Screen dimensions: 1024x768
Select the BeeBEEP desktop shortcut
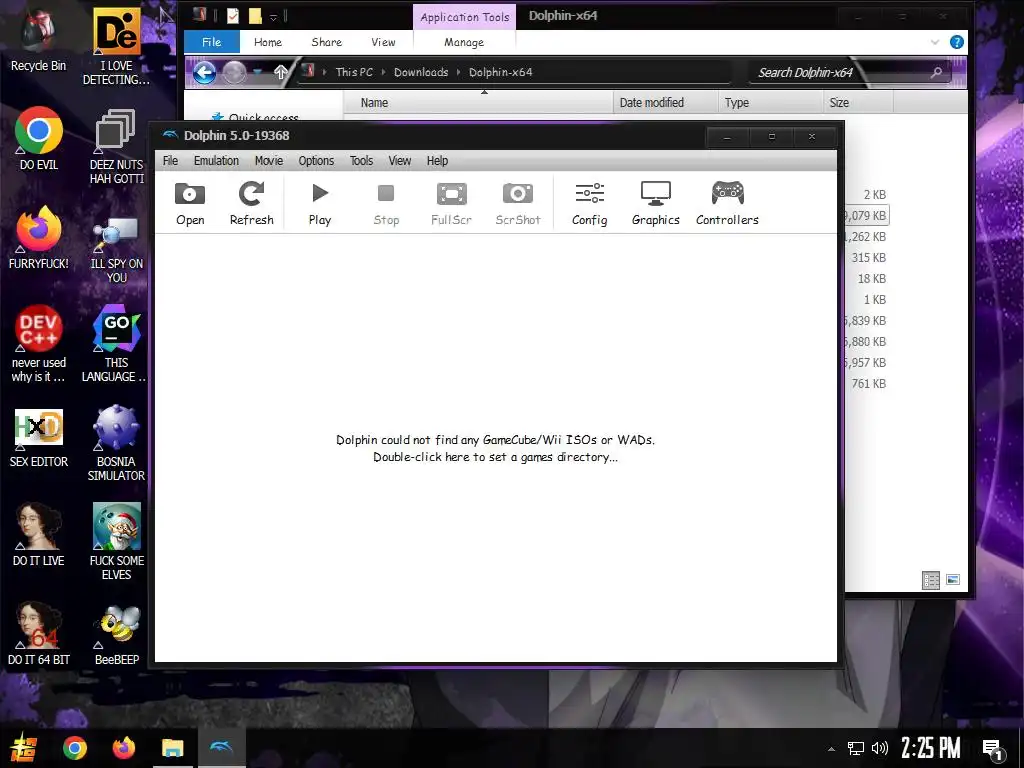(x=116, y=633)
